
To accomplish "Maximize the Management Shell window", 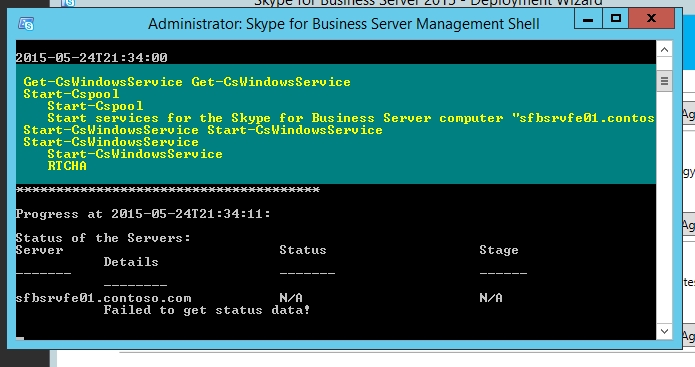I will pyautogui.click(x=616, y=19).
